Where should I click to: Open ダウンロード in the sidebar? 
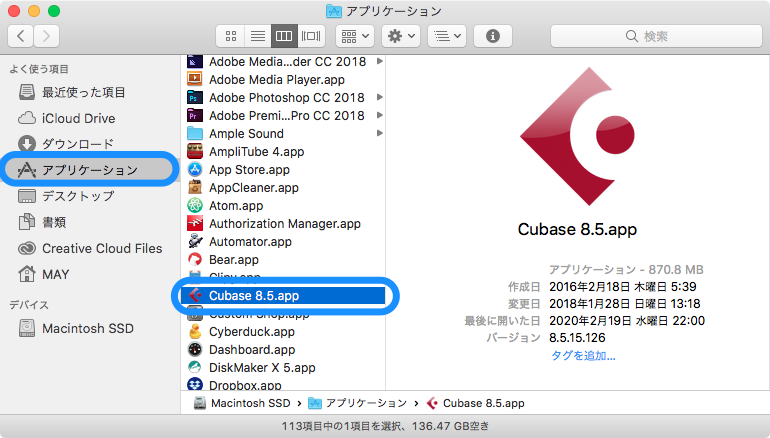[x=66, y=144]
